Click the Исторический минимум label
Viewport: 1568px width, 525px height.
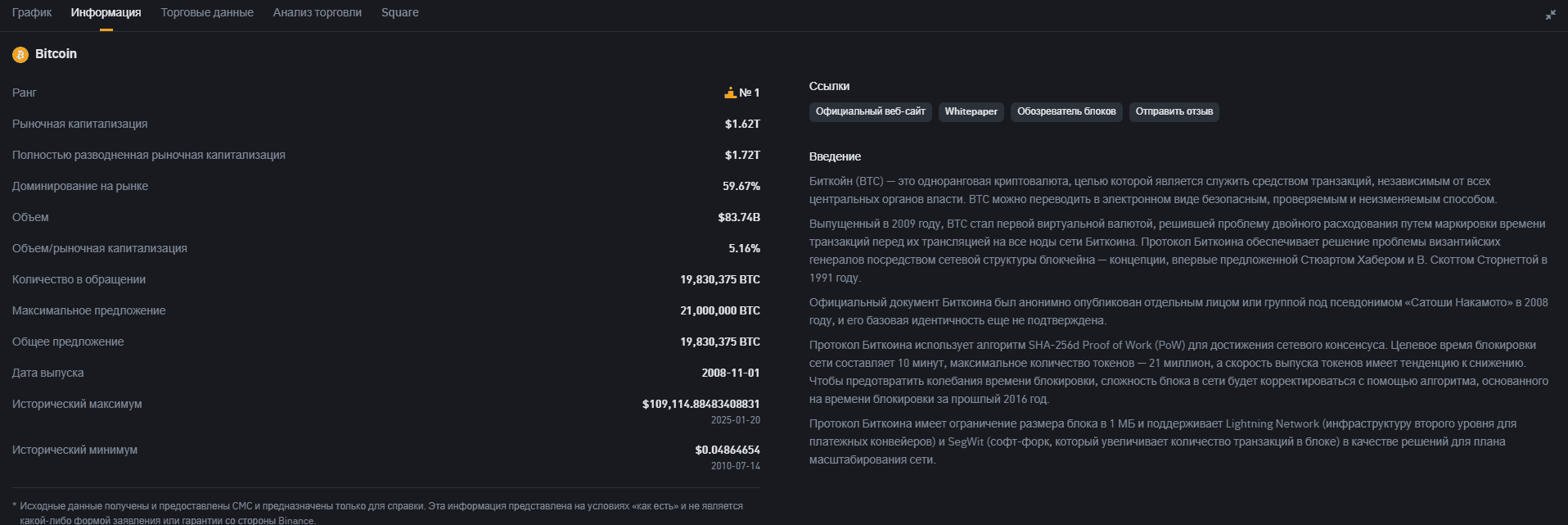point(75,450)
